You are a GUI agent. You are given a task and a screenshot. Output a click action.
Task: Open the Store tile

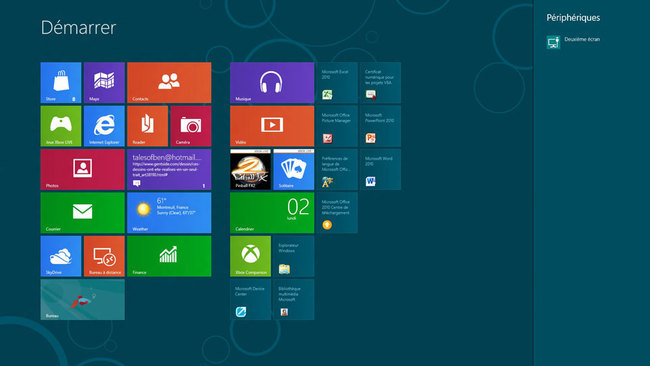tap(61, 82)
